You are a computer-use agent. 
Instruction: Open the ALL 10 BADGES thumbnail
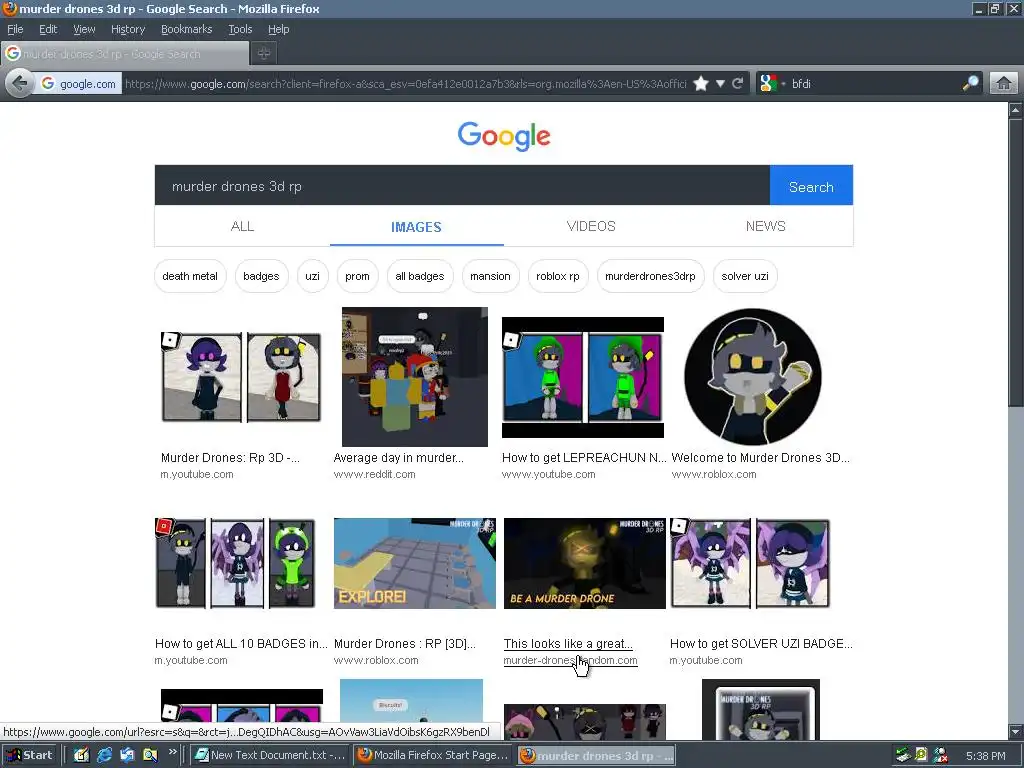coord(235,563)
